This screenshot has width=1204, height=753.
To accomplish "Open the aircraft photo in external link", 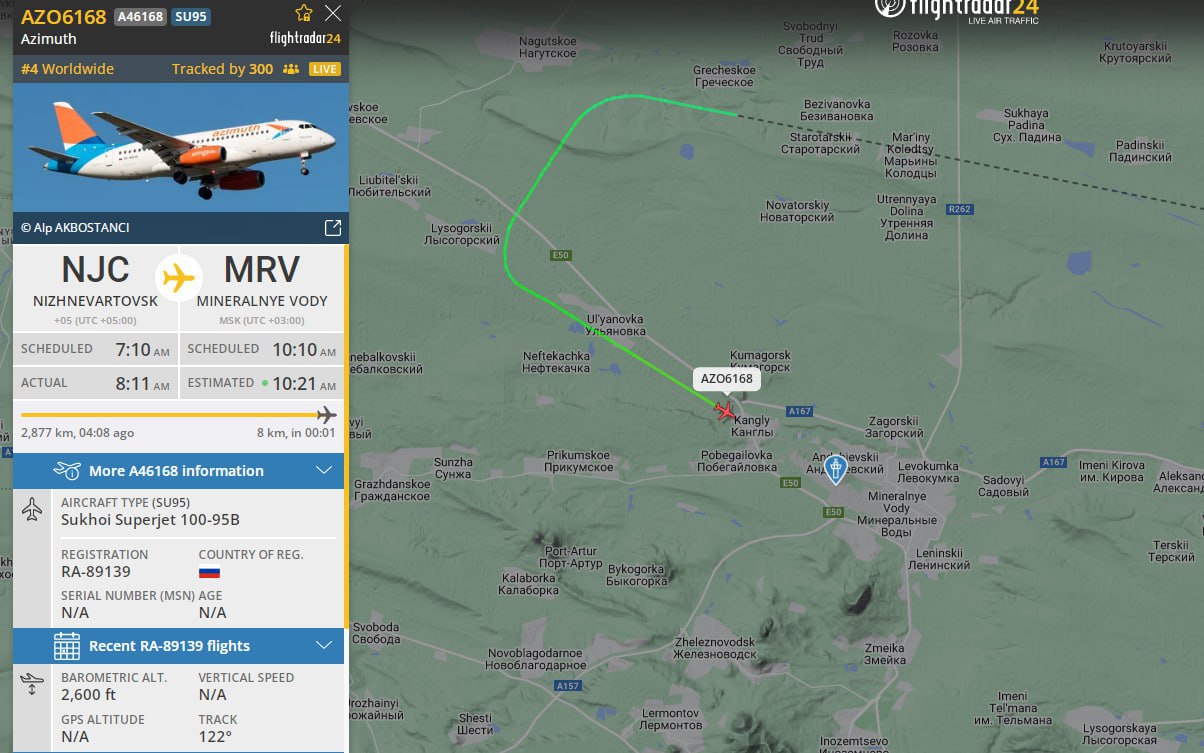I will tap(333, 228).
